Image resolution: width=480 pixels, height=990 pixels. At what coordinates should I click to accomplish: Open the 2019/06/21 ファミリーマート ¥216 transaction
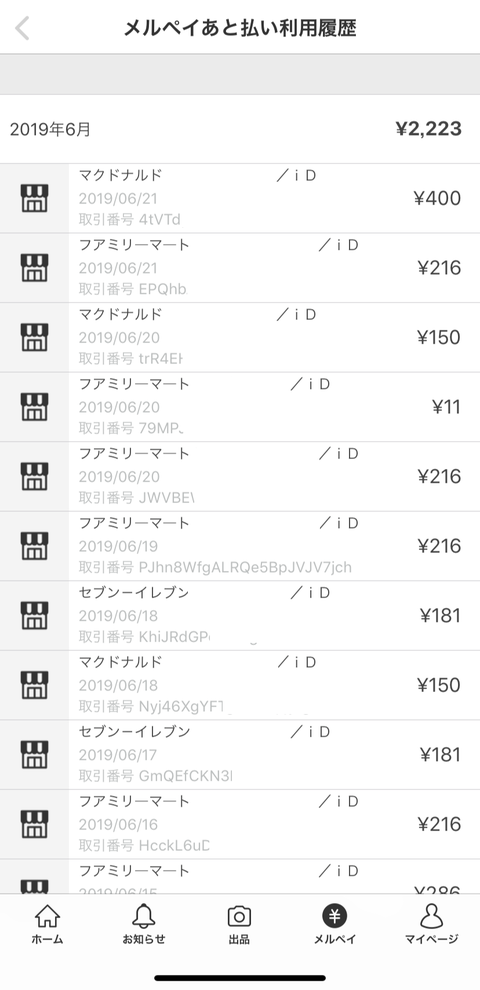(240, 268)
